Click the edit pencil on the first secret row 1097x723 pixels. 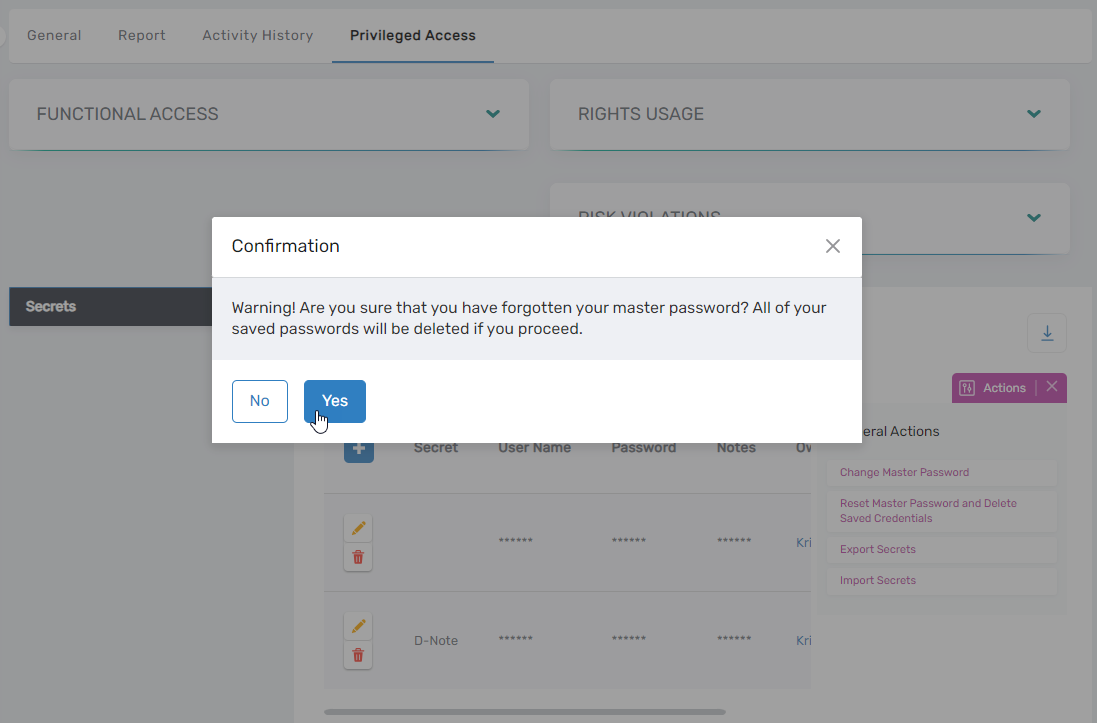(x=357, y=528)
